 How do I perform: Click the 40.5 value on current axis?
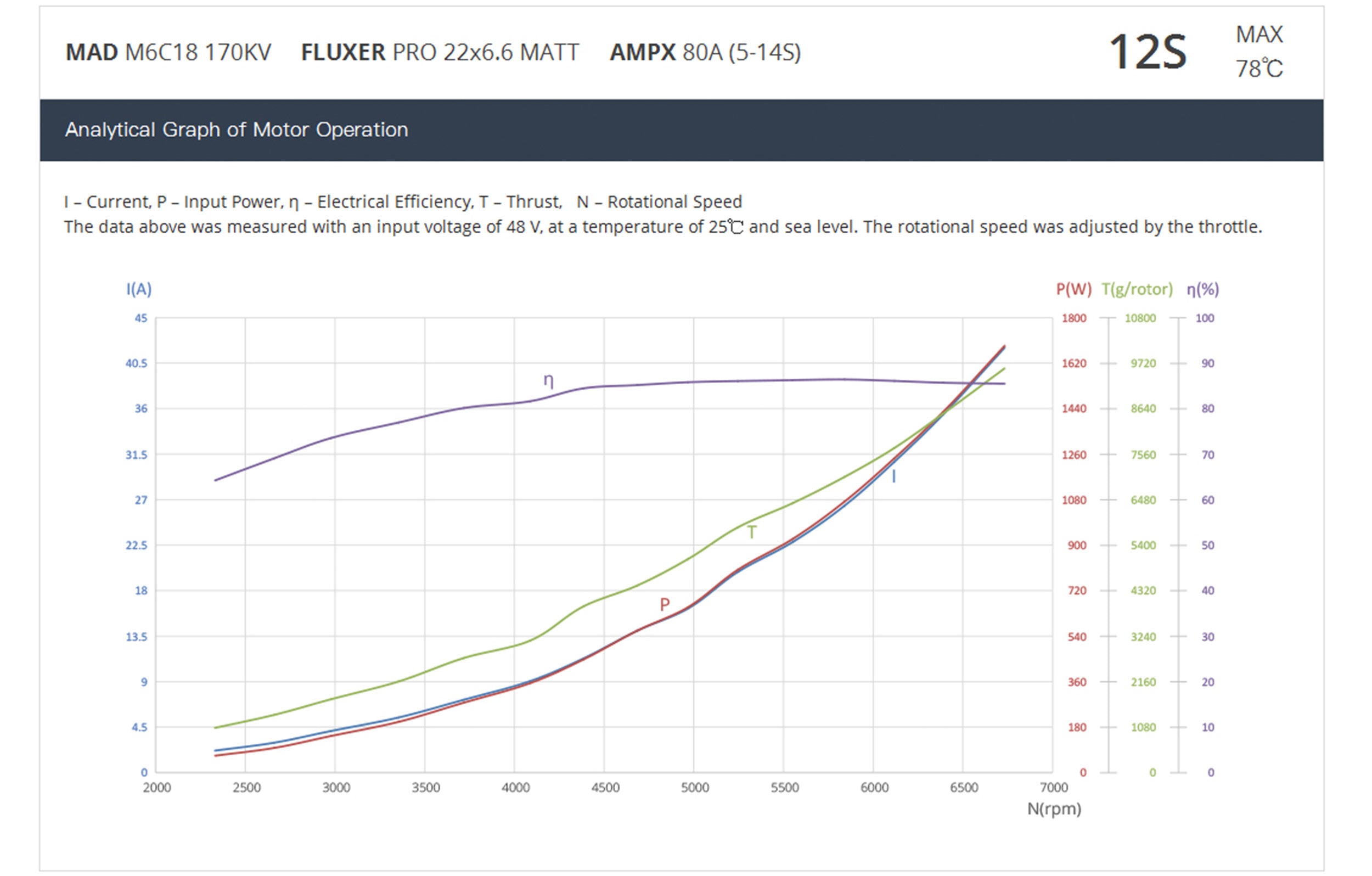pos(136,363)
